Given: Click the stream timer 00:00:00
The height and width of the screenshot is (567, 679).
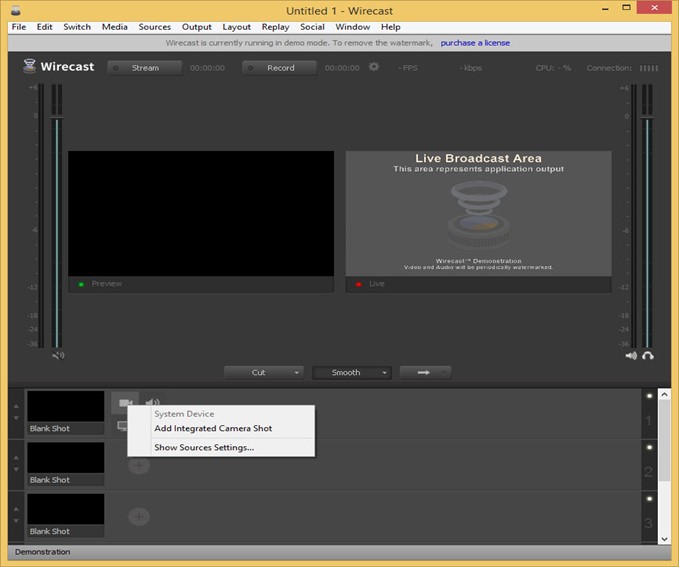Looking at the screenshot, I should pyautogui.click(x=207, y=68).
